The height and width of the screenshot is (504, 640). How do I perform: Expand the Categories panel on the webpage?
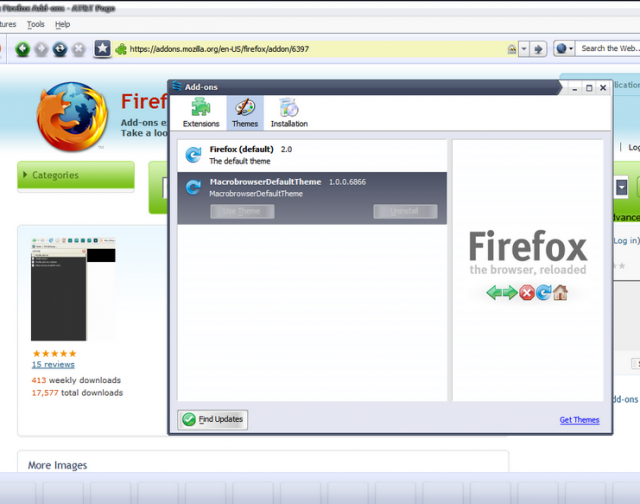(x=76, y=175)
